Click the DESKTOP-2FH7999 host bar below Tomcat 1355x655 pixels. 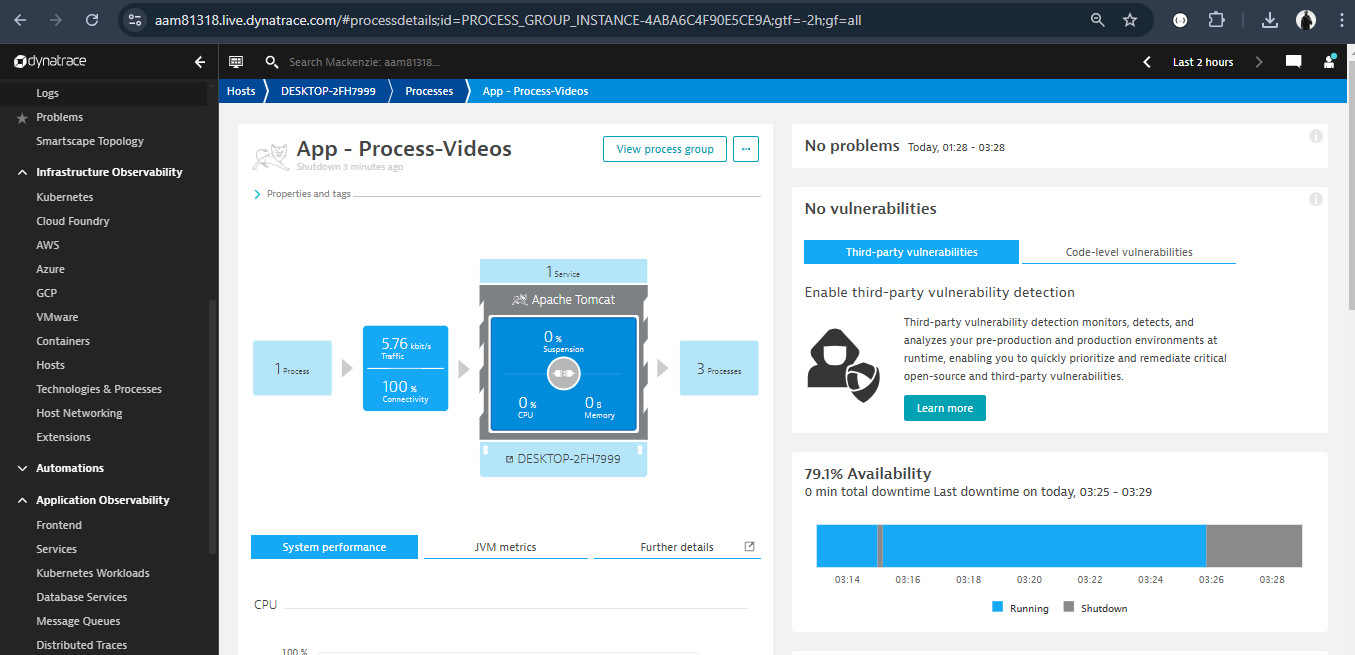pos(563,459)
